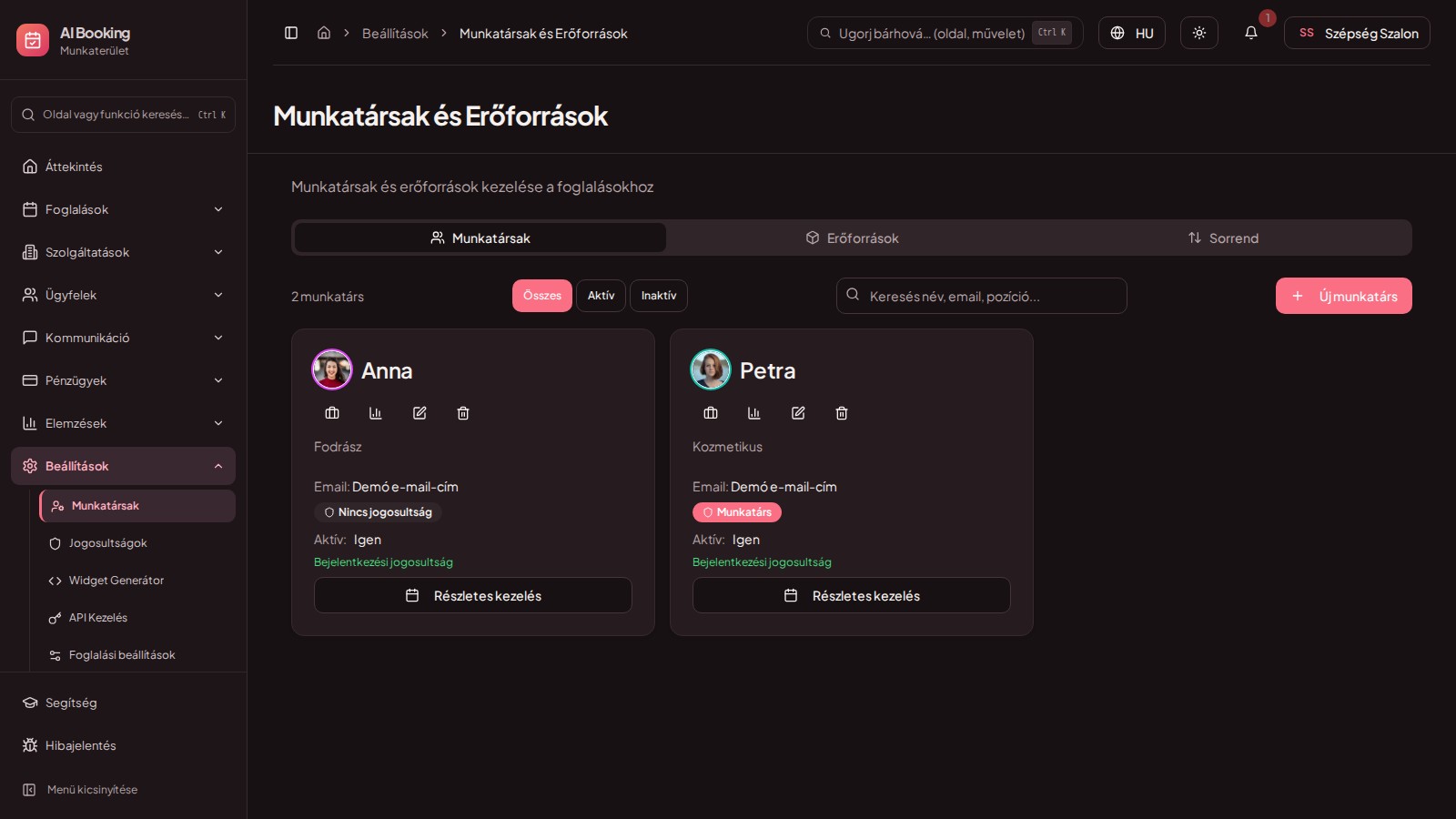
Task: Click the Kommunikáció chat icon
Action: pos(30,338)
